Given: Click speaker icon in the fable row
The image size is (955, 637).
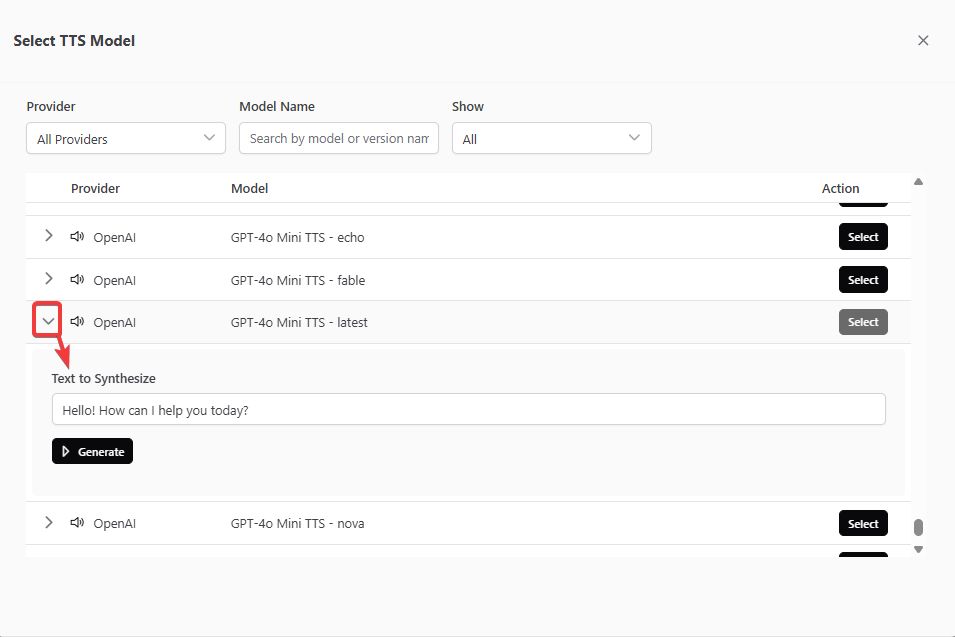Looking at the screenshot, I should click(x=76, y=280).
